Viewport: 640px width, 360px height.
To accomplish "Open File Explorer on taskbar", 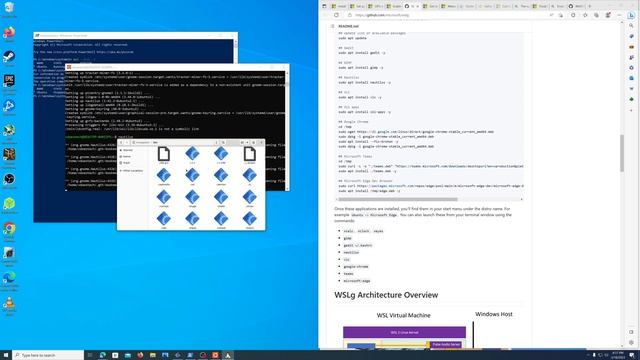I will (x=153, y=355).
